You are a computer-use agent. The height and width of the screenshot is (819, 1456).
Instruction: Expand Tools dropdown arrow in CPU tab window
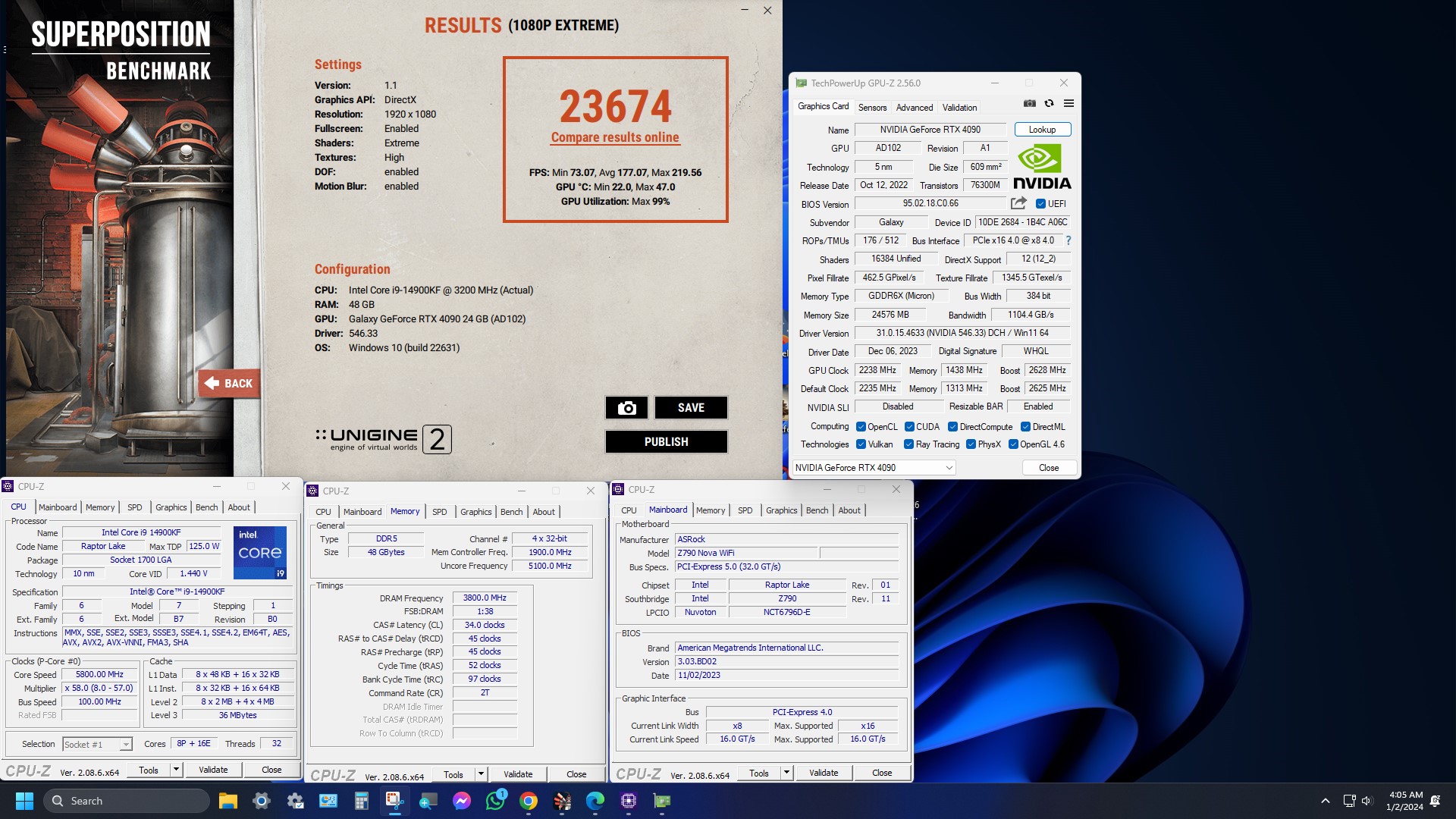coord(176,770)
